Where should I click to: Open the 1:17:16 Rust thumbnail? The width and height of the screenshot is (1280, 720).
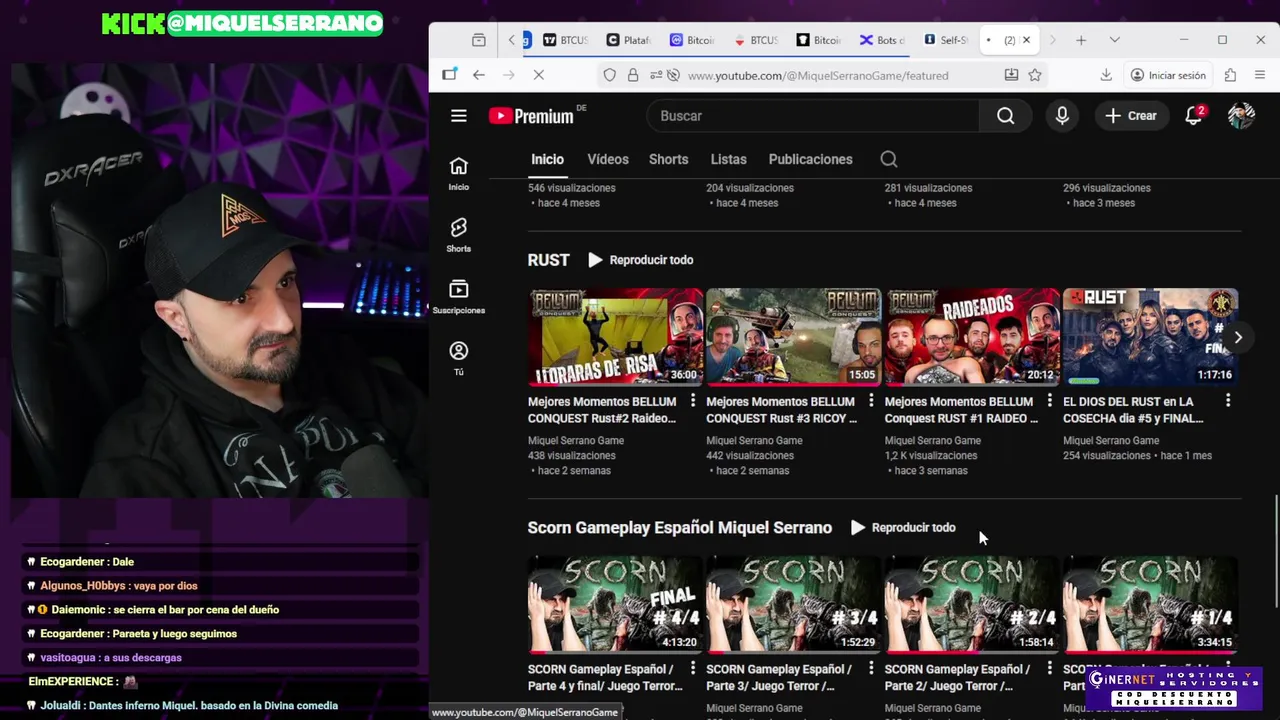(1151, 337)
